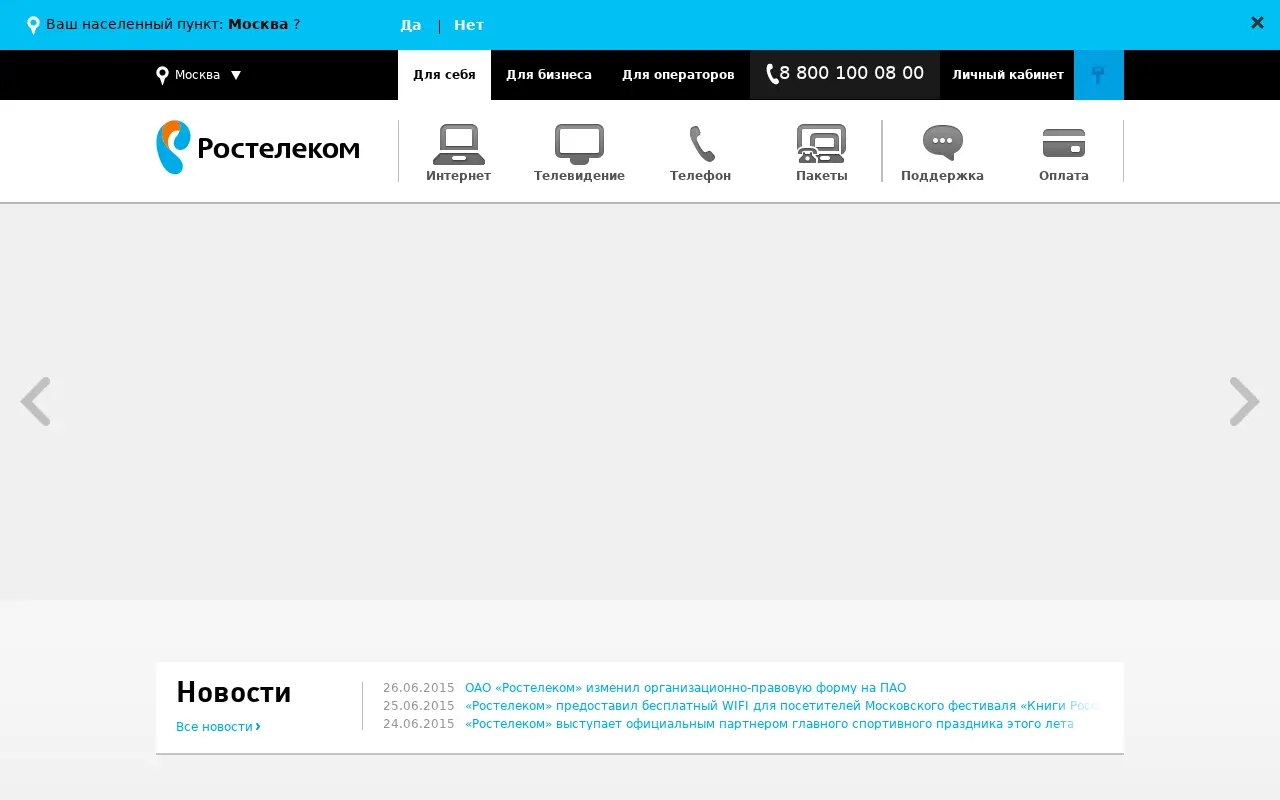Viewport: 1280px width, 800px height.
Task: Click the Оплата menu label
Action: click(x=1064, y=176)
